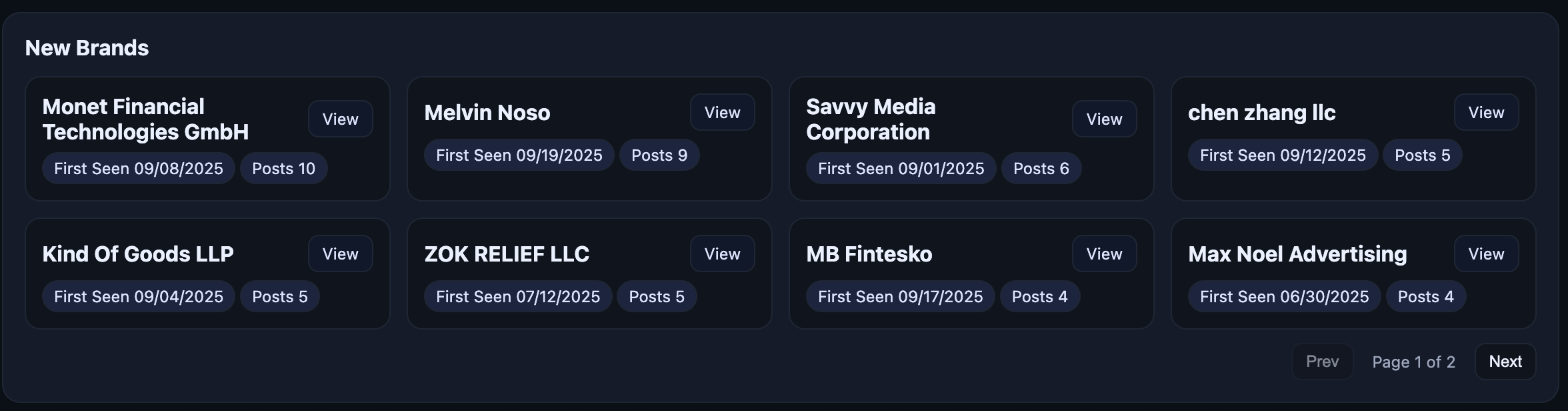Go to the next page of brands
1568x411 pixels.
click(1505, 361)
